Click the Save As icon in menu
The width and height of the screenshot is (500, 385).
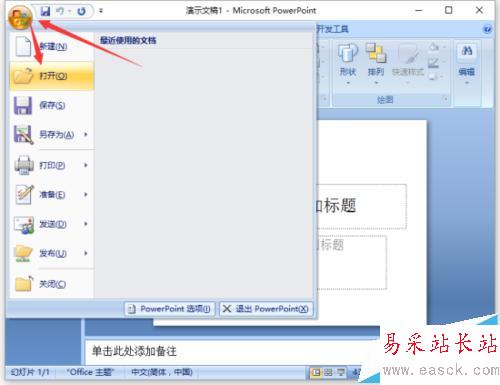(x=23, y=135)
